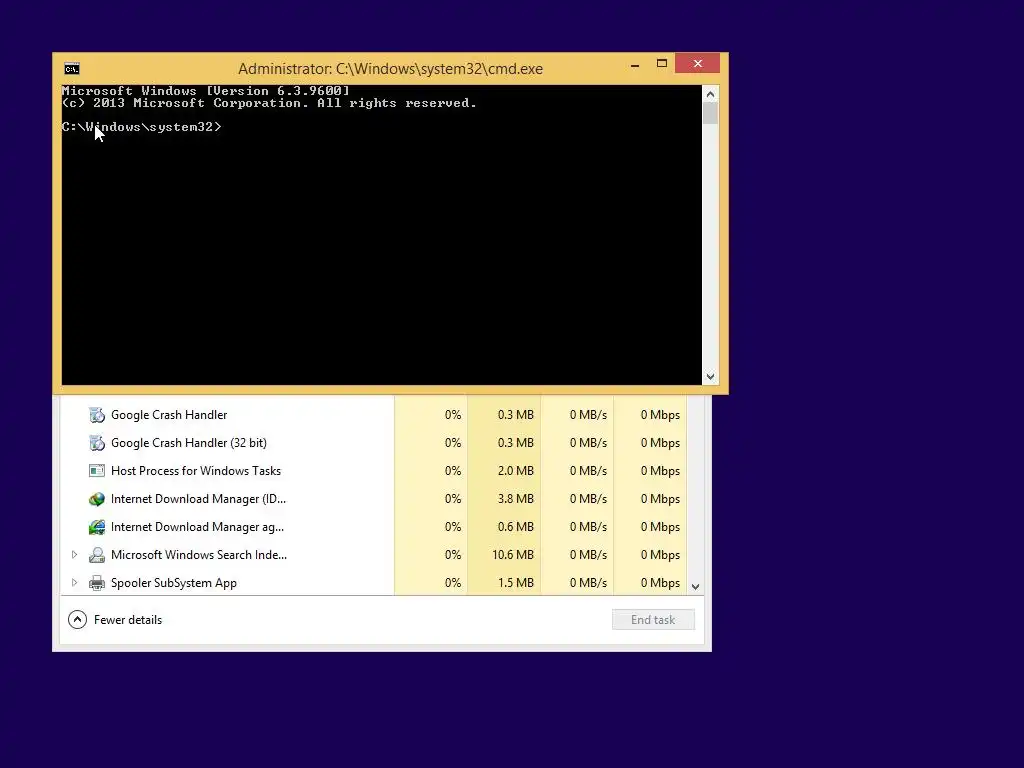Screen dimensions: 1024x768
Task: Click 0.6 MB memory value
Action: click(516, 527)
